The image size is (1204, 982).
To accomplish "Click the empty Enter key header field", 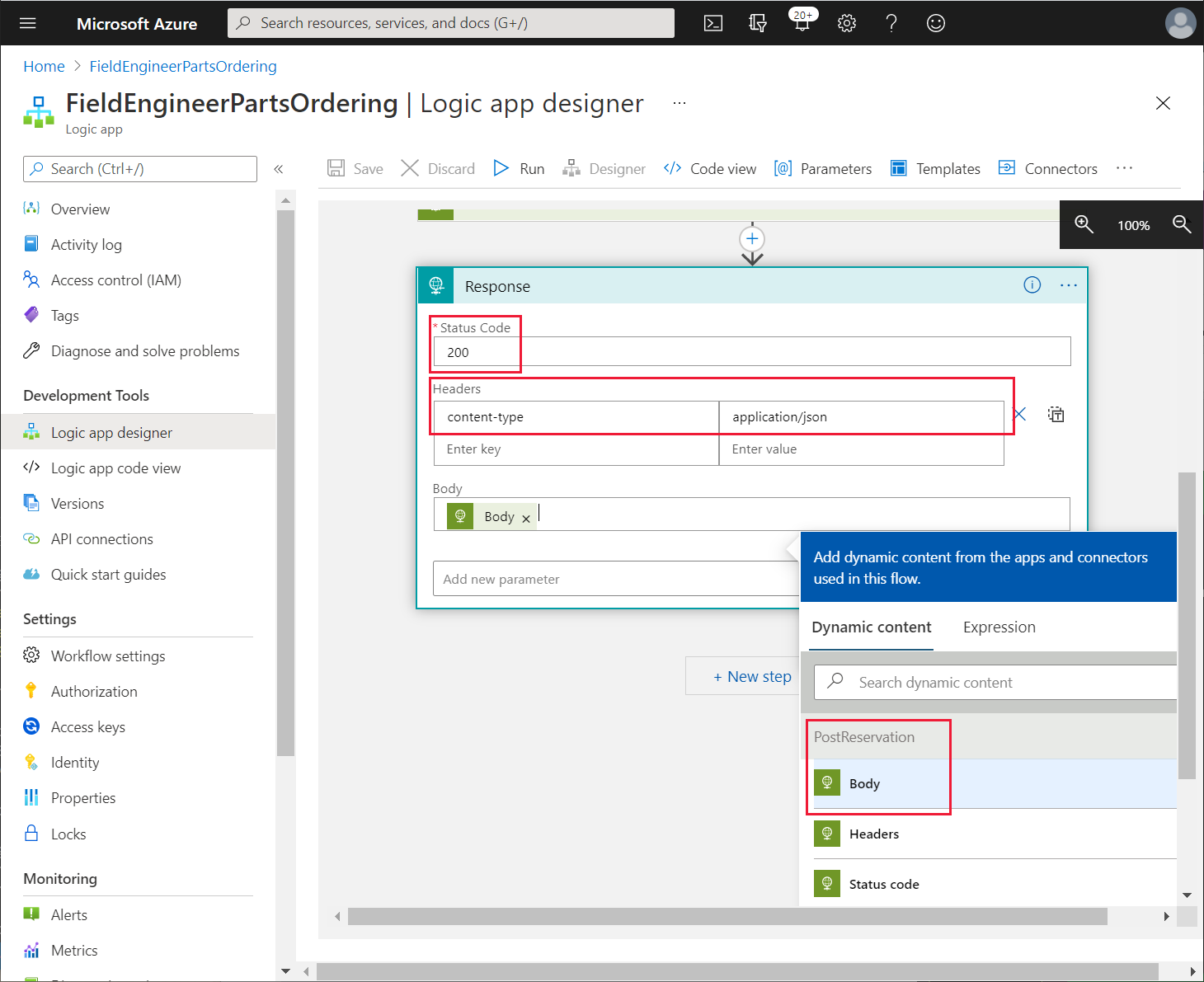I will 576,449.
